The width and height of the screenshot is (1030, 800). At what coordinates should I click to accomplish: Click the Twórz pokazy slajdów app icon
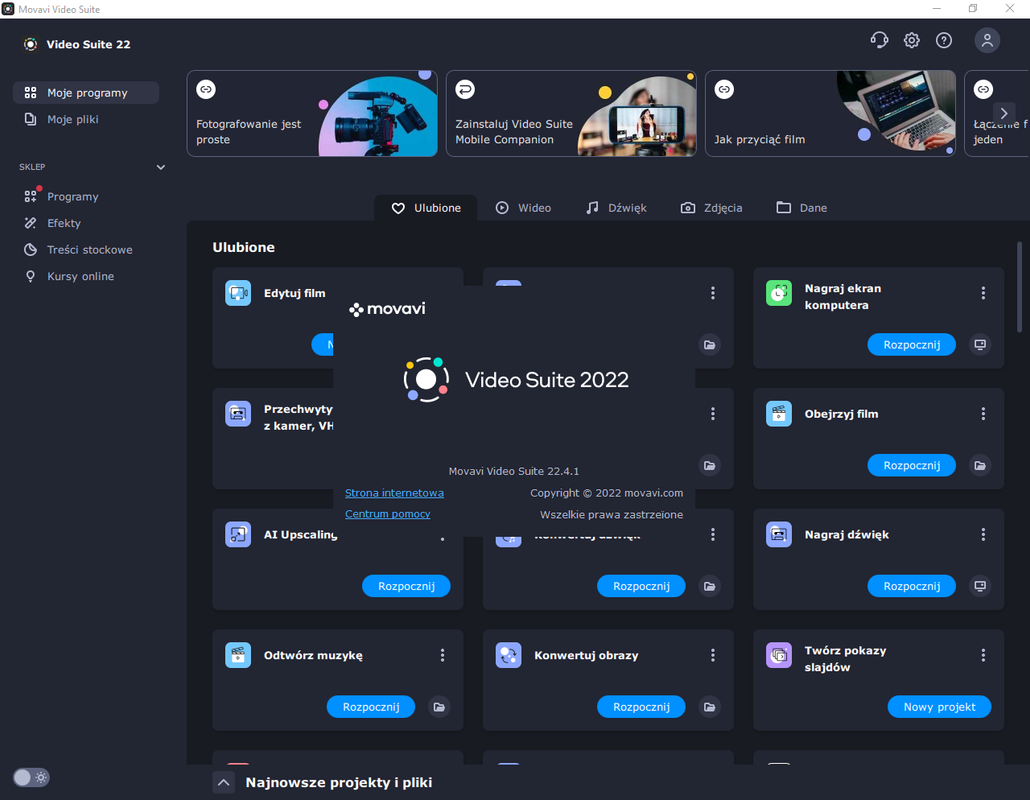pos(778,655)
